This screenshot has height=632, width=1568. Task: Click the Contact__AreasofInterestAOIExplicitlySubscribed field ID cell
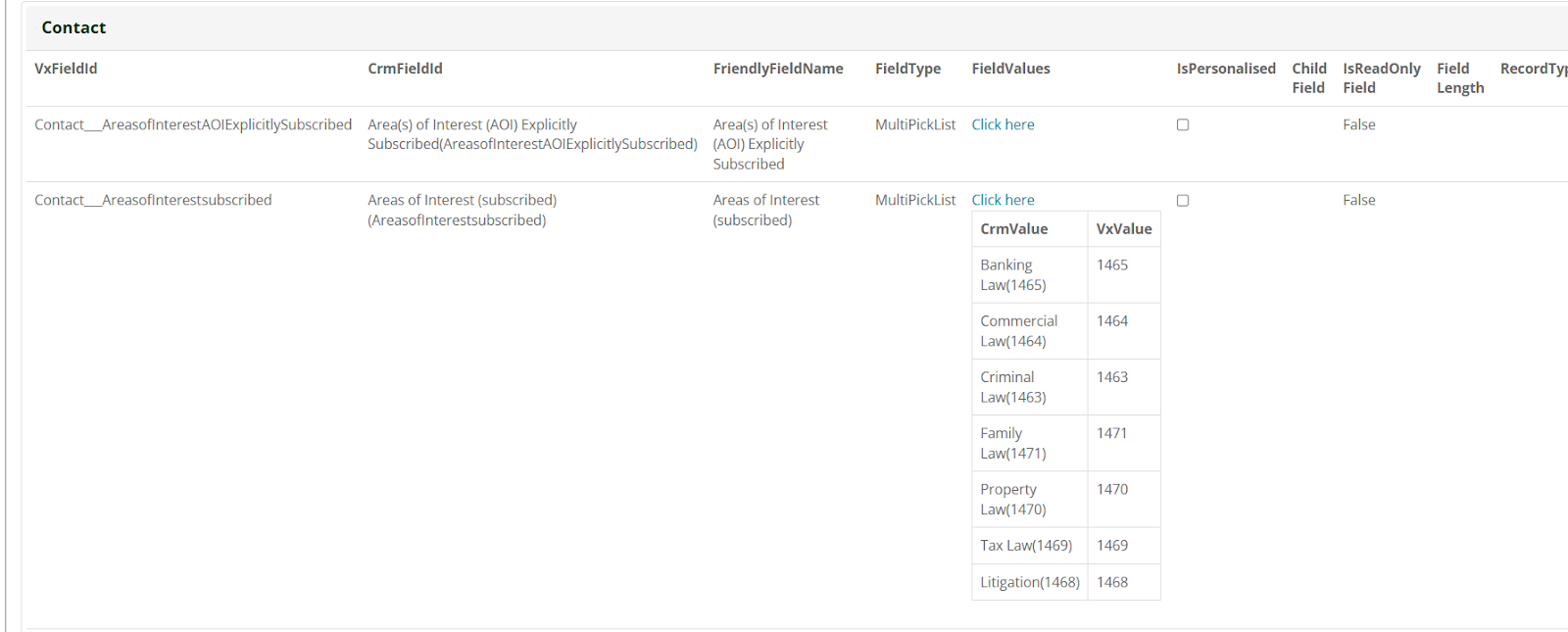(193, 124)
